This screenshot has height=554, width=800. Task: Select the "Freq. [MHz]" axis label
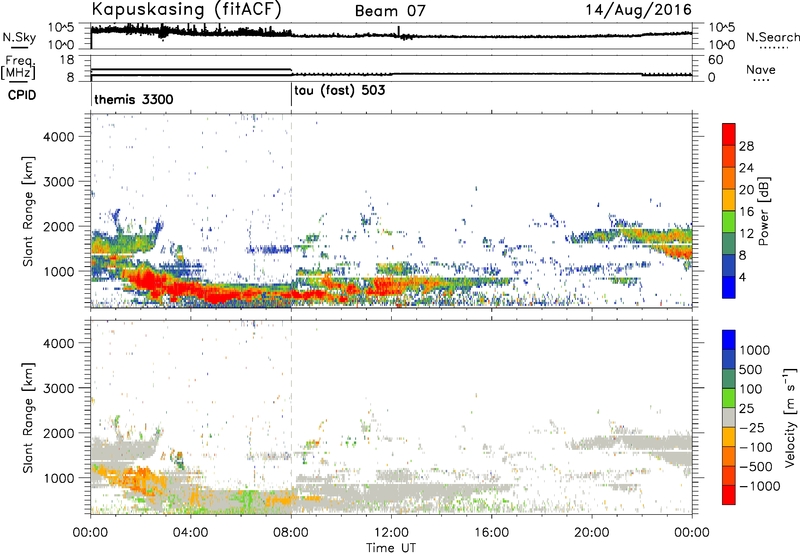pos(18,67)
